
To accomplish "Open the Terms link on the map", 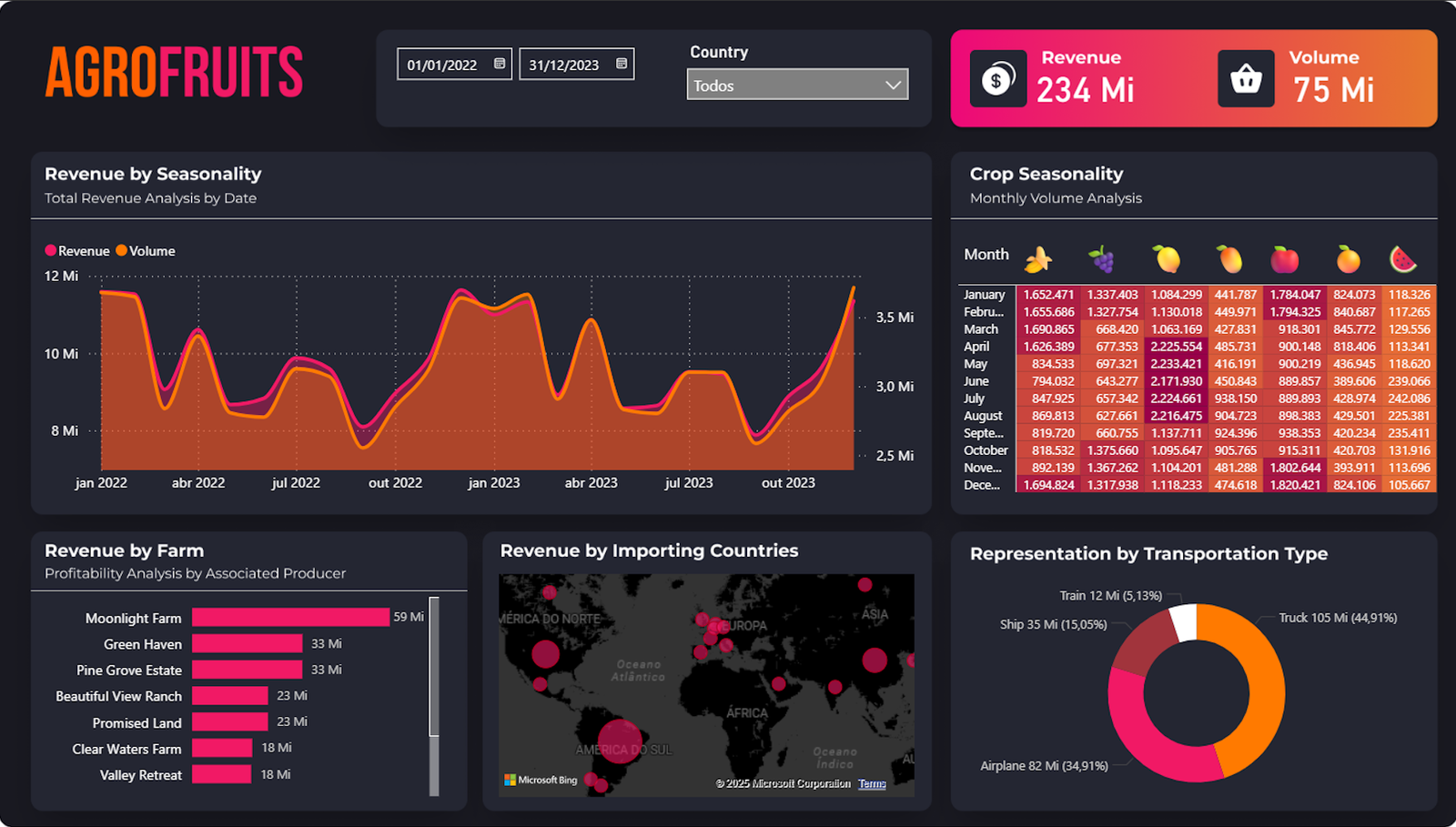I will (x=872, y=783).
